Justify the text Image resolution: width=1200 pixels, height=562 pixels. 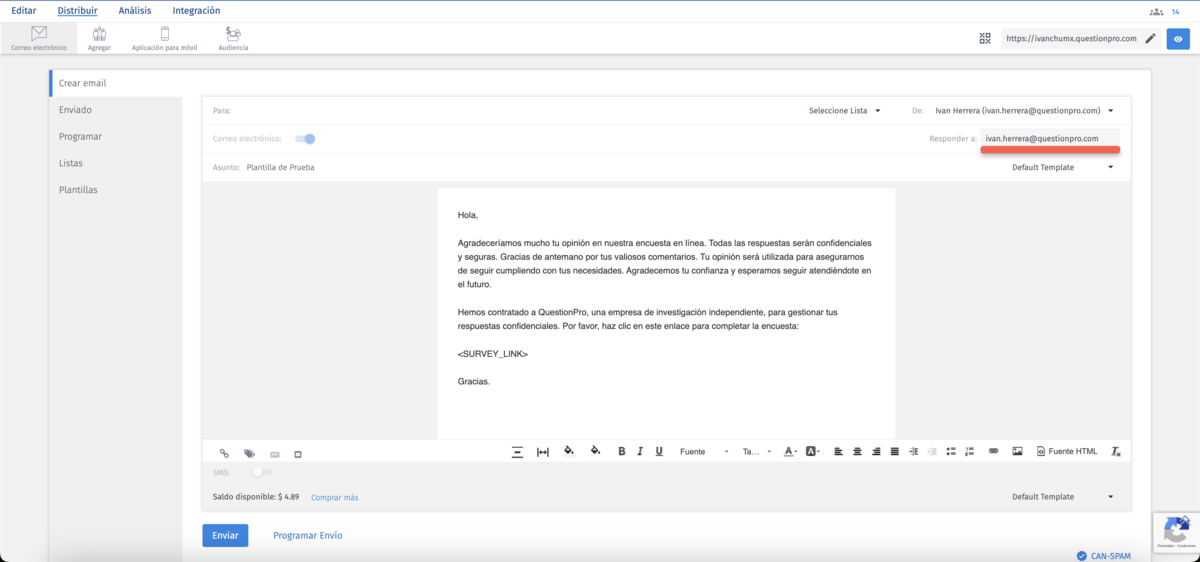click(895, 452)
